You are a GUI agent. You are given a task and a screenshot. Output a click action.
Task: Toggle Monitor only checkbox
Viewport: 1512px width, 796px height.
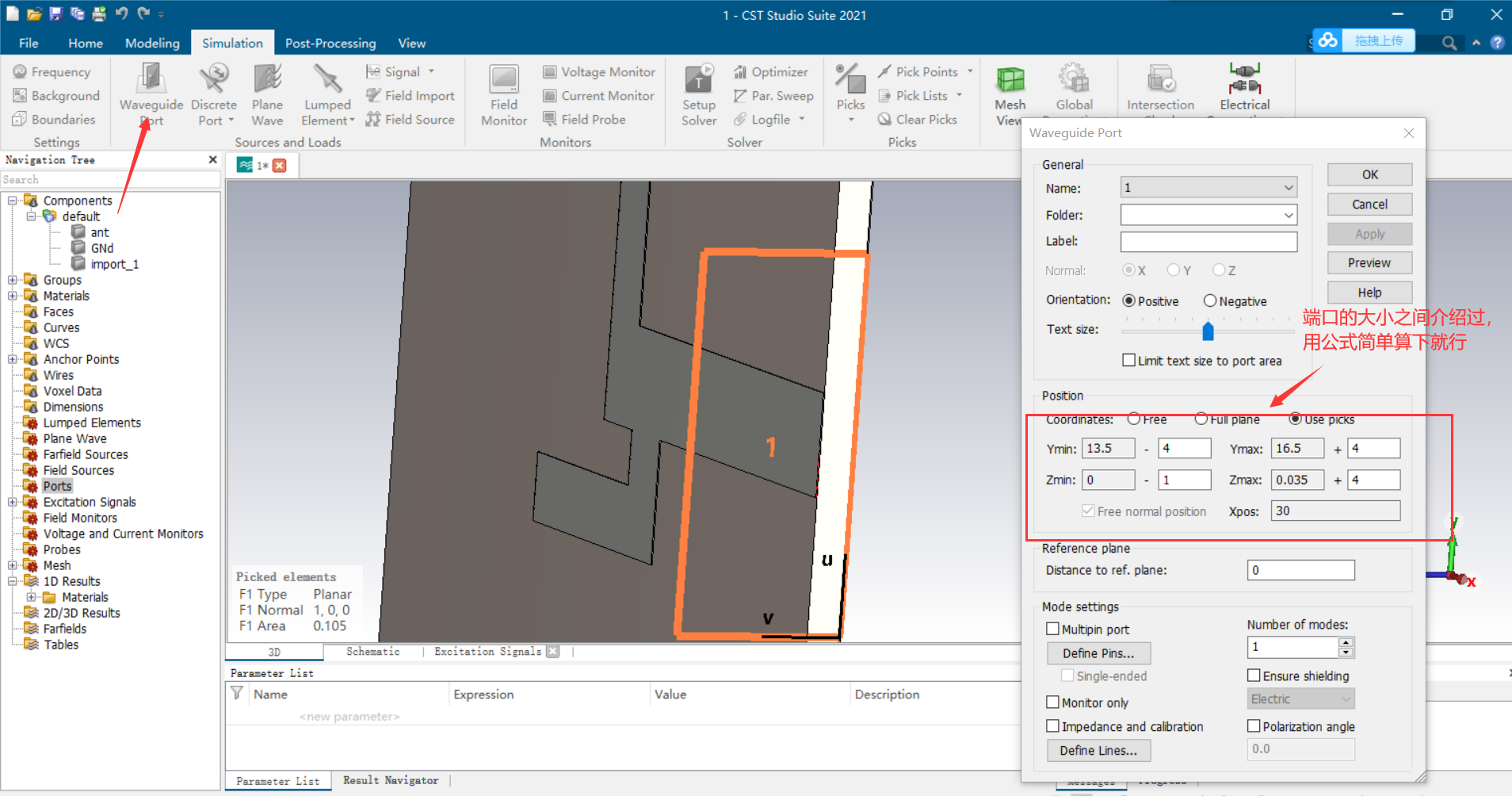pyautogui.click(x=1052, y=702)
